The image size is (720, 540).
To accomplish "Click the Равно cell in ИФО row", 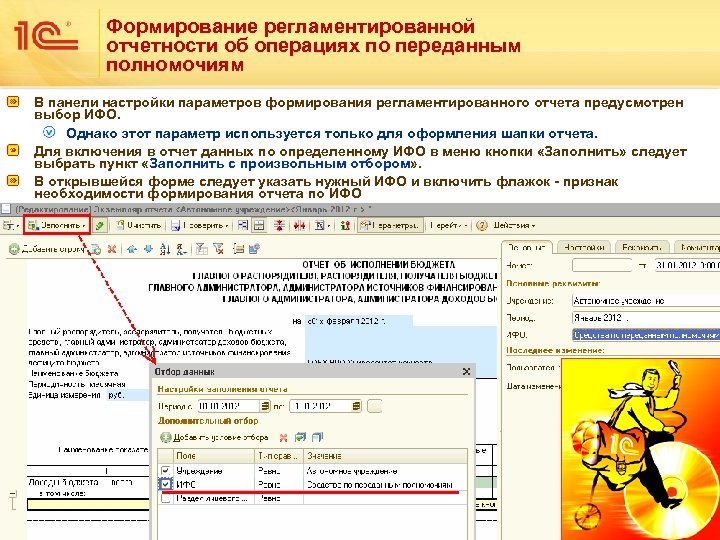I will (279, 484).
